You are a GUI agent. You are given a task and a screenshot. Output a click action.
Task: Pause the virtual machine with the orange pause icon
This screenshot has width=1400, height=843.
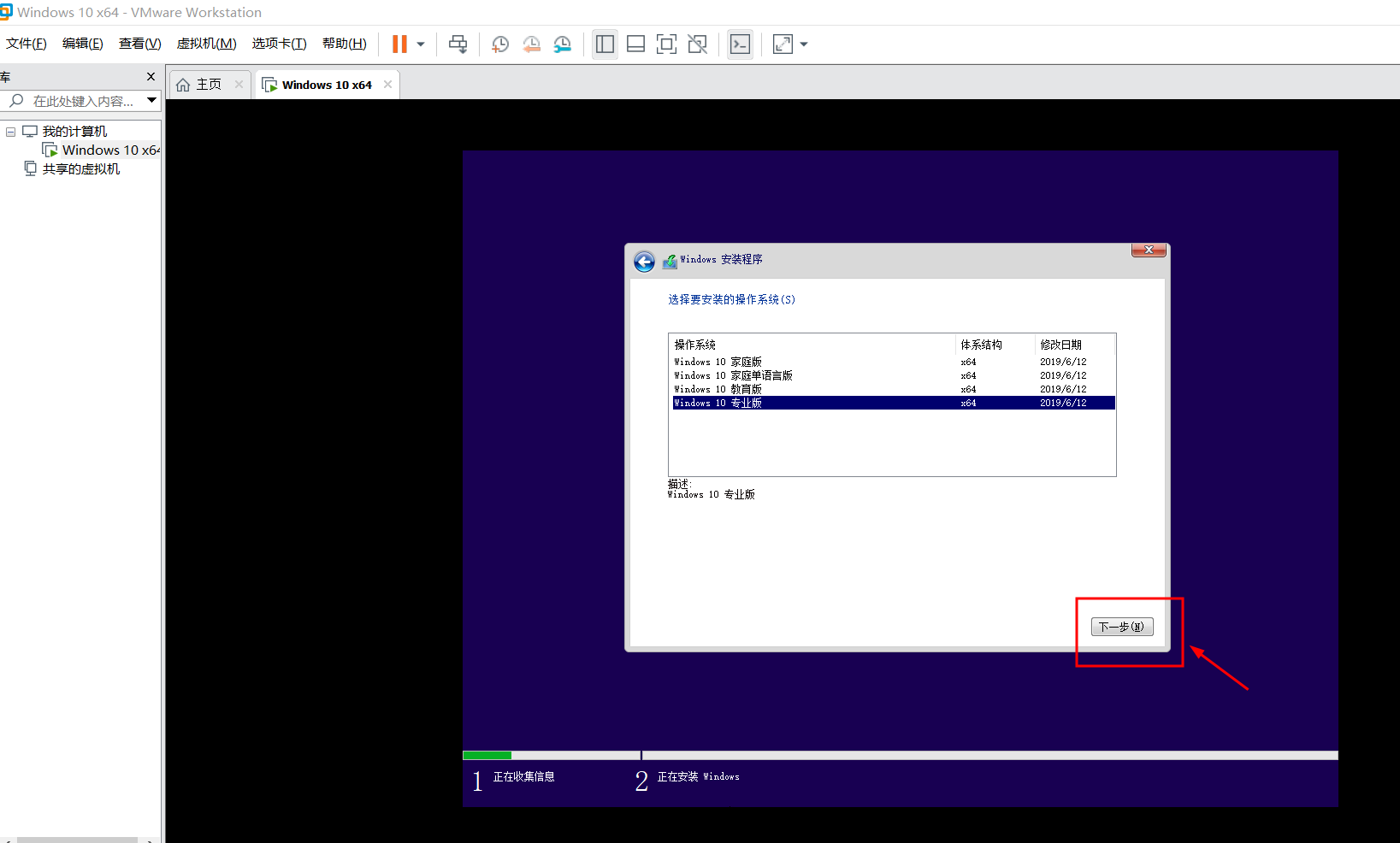(x=399, y=44)
